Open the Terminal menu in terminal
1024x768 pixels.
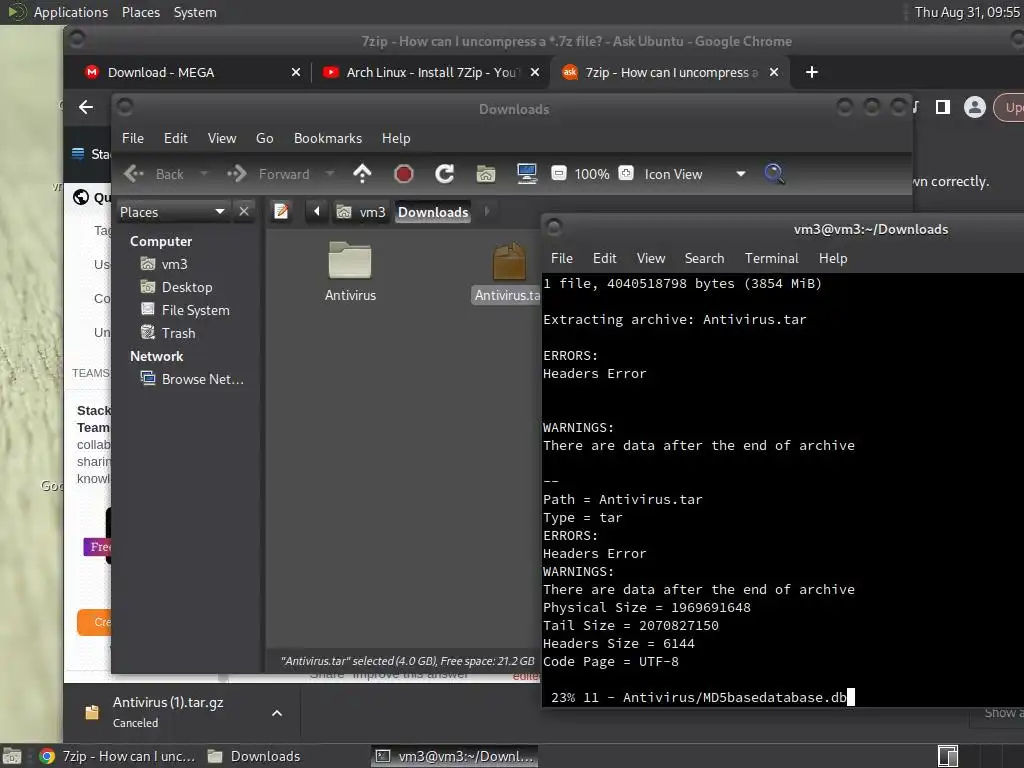[x=772, y=258]
